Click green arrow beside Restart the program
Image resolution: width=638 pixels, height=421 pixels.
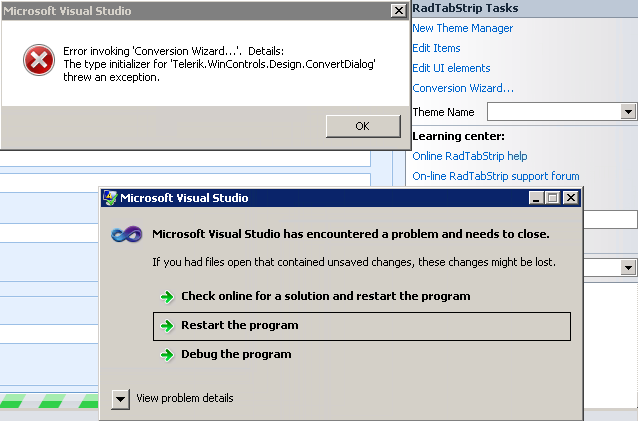pos(167,326)
